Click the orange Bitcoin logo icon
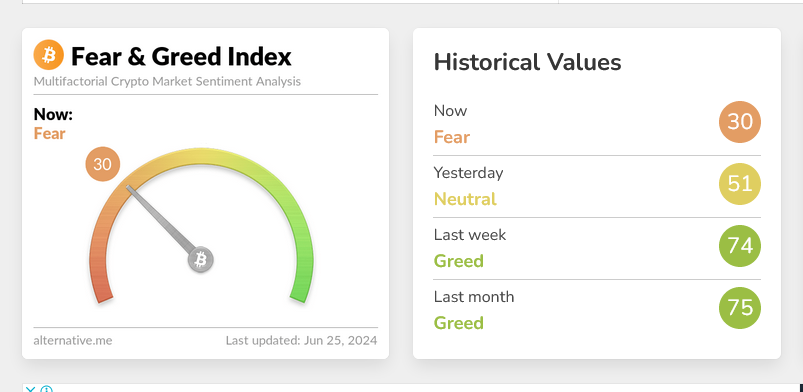 point(49,55)
